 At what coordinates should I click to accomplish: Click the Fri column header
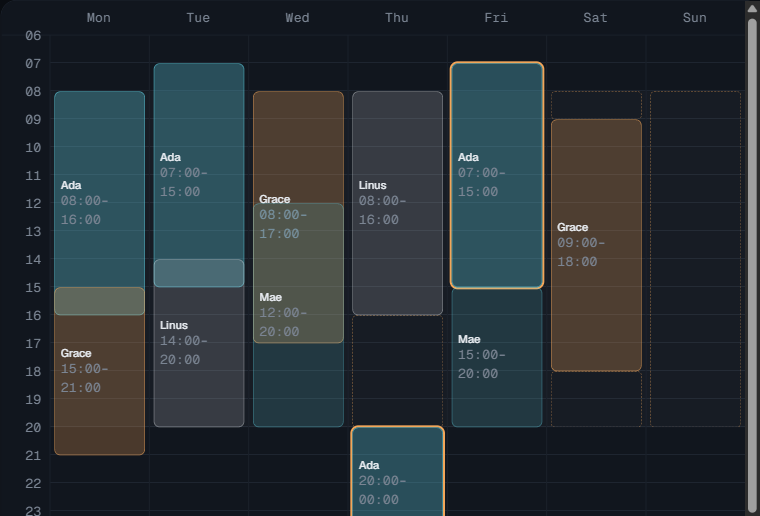click(496, 18)
